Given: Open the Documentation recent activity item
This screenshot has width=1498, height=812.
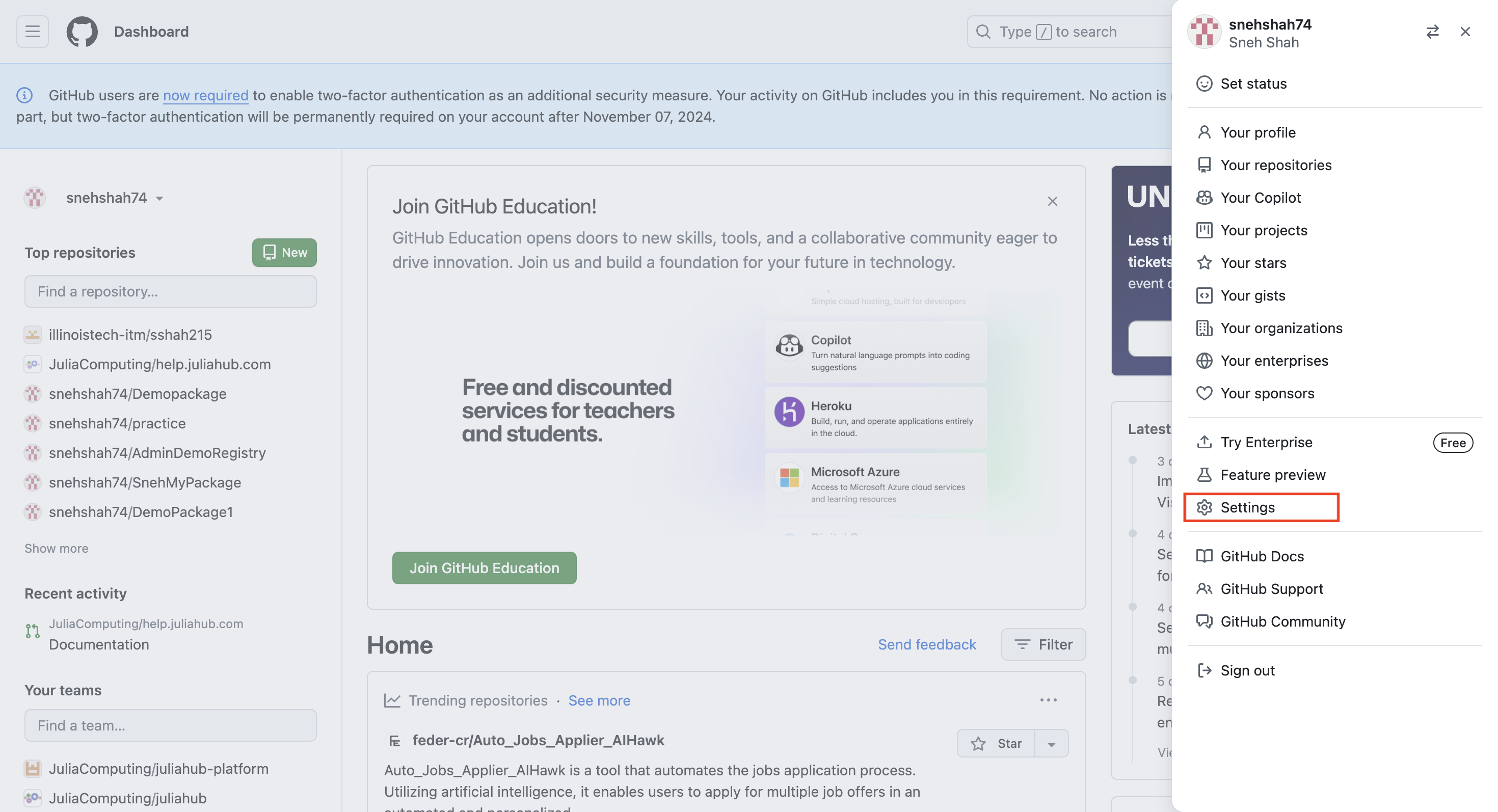Looking at the screenshot, I should (x=99, y=644).
